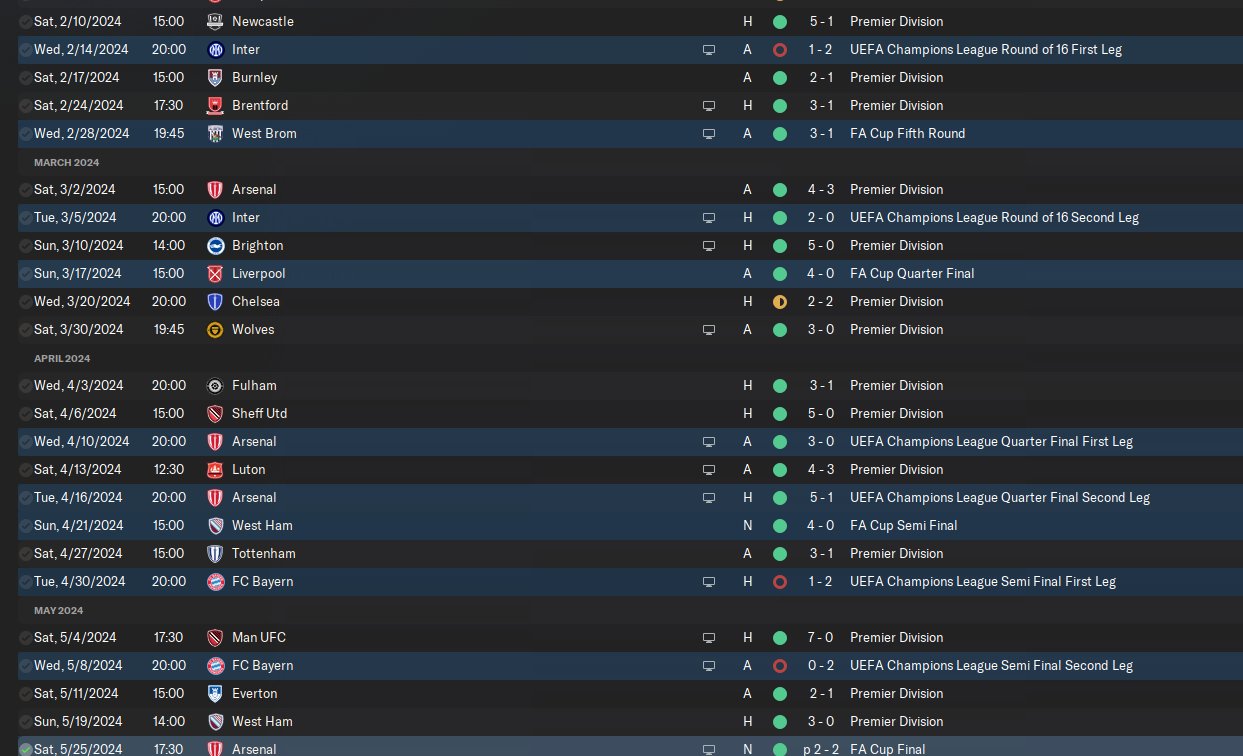The width and height of the screenshot is (1243, 756).
Task: Click the Tottenham club badge
Action: pos(214,553)
